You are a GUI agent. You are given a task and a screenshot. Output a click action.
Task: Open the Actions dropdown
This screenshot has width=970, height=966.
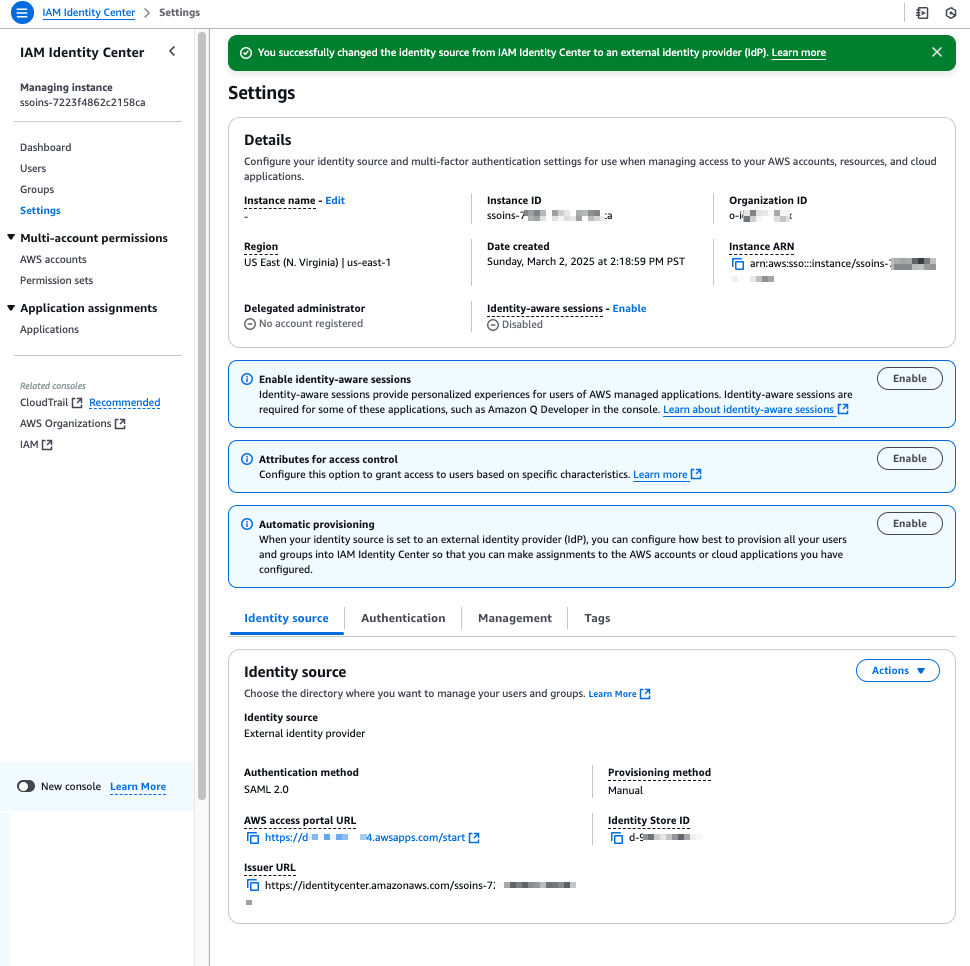click(897, 670)
